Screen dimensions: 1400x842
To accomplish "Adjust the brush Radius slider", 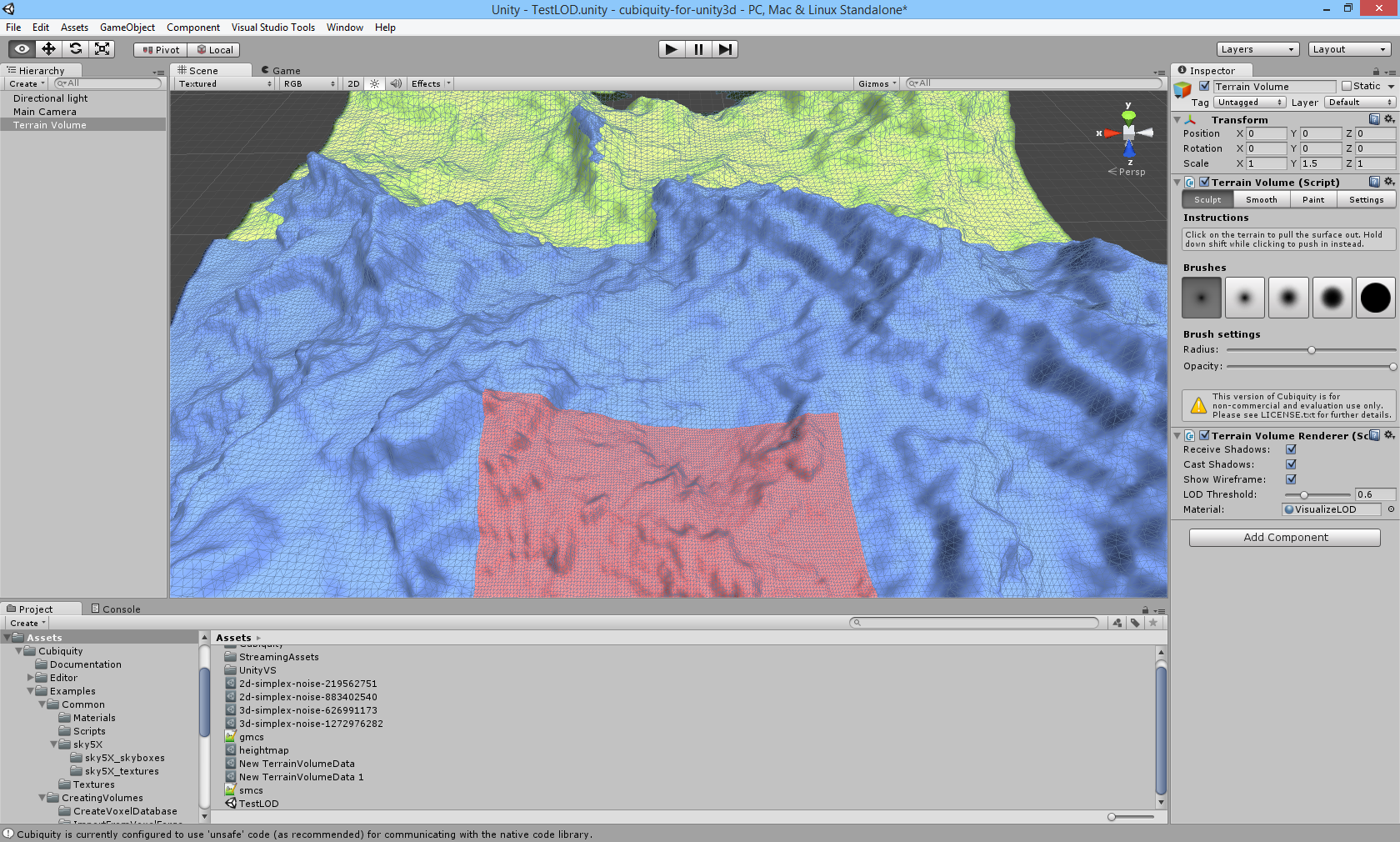I will [x=1311, y=350].
